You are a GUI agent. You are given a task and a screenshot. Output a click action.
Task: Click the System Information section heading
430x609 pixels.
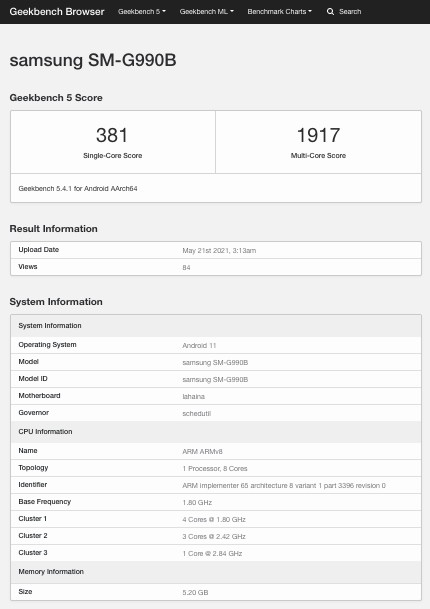[x=56, y=302]
